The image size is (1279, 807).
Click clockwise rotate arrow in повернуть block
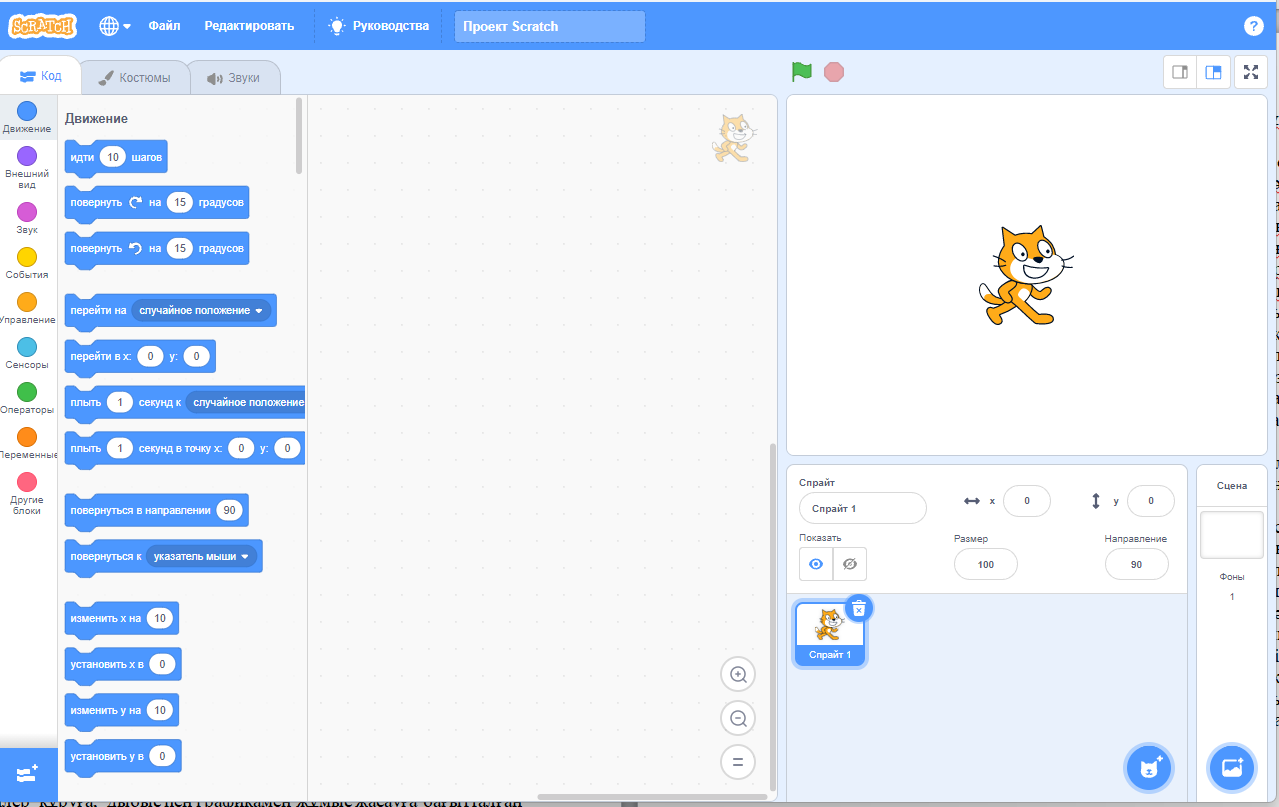coord(137,202)
